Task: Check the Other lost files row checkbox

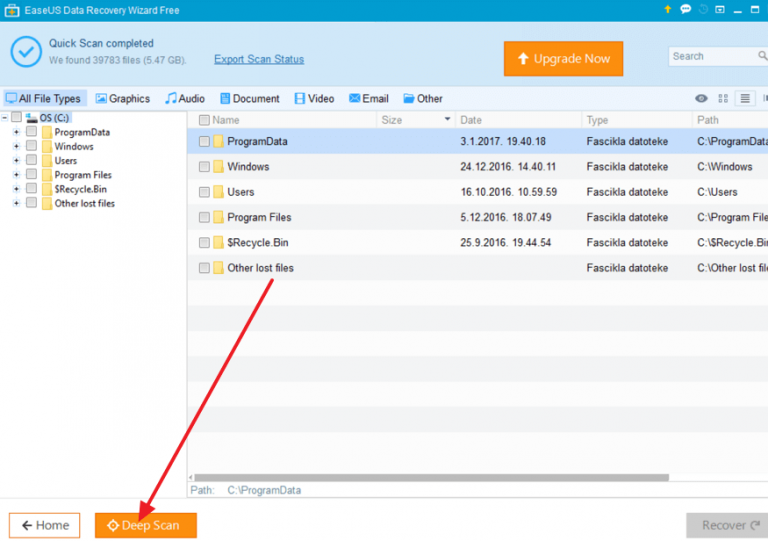Action: click(204, 268)
